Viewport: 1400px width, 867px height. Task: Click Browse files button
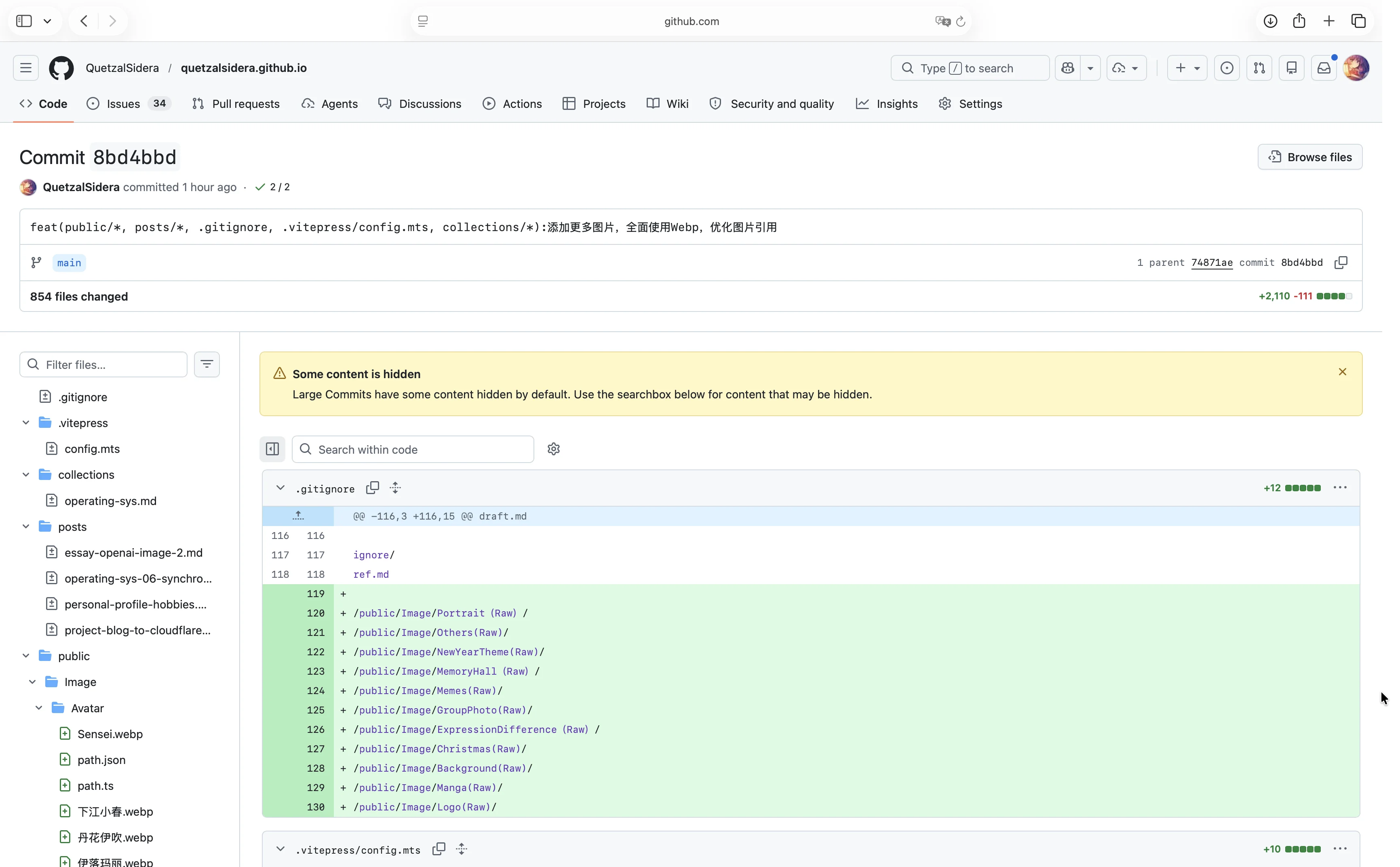[x=1309, y=156]
